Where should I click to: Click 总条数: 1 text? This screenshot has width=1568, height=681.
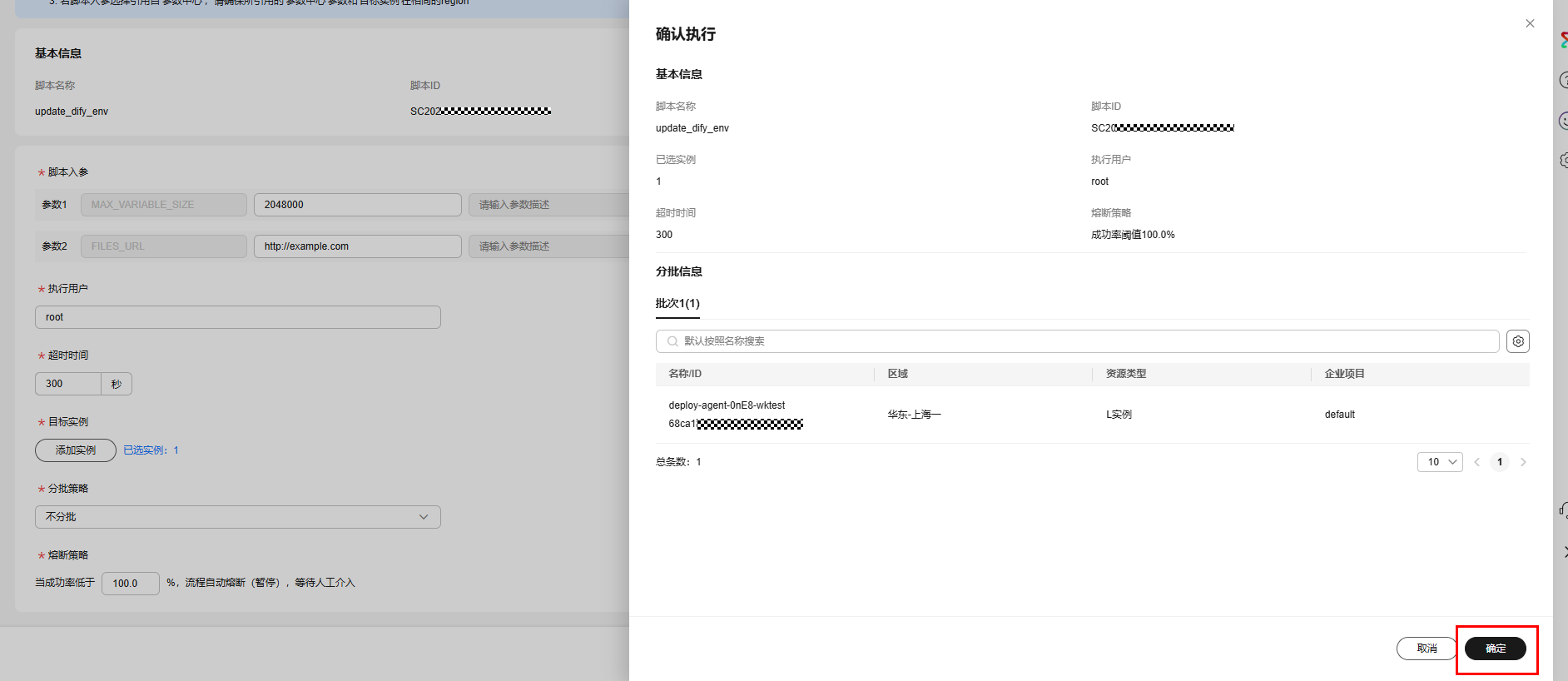point(678,462)
